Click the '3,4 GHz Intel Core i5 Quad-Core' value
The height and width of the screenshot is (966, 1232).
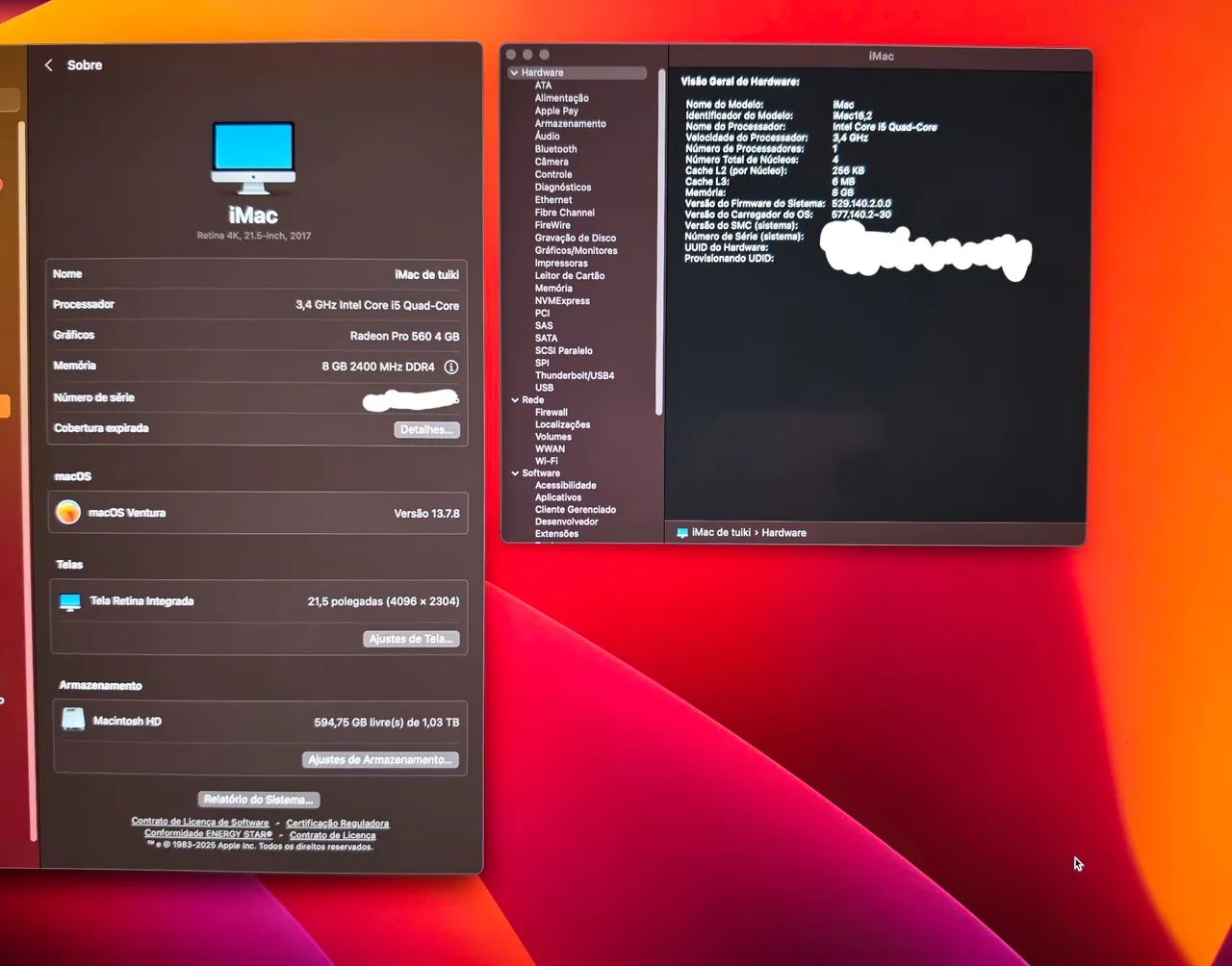(377, 306)
